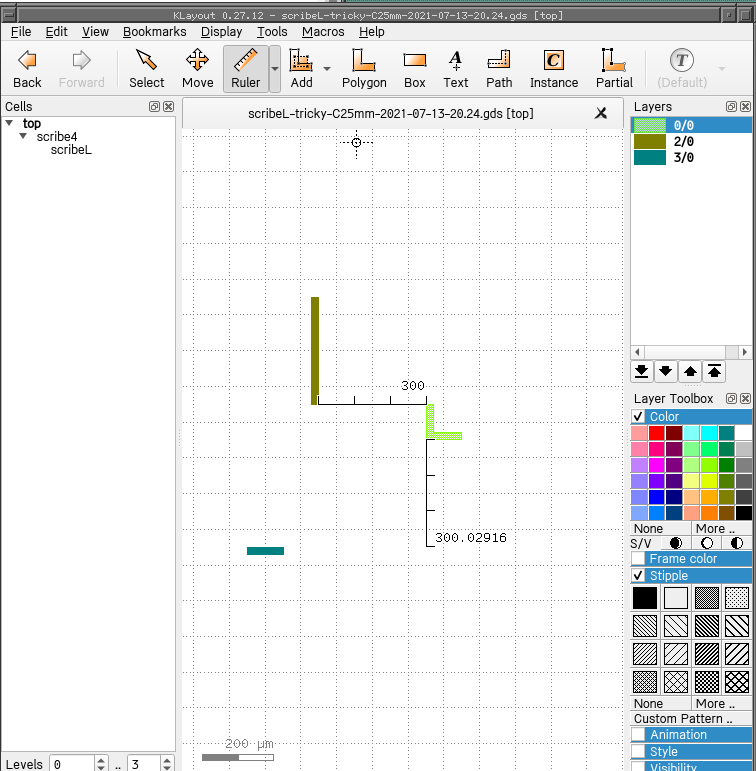Viewport: 756px width, 771px height.
Task: Undock the Layers panel
Action: click(731, 107)
